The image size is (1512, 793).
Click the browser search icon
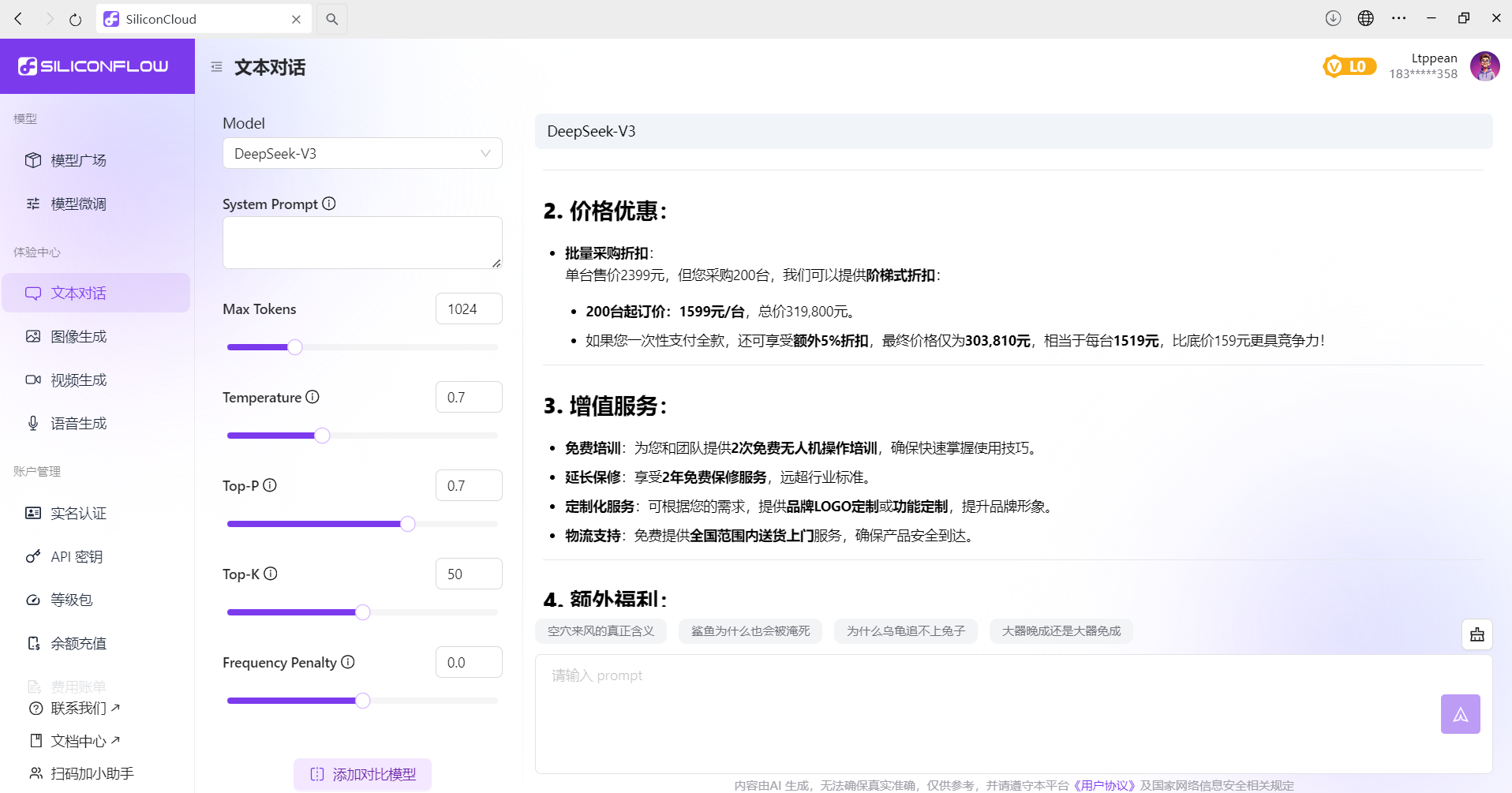[332, 19]
